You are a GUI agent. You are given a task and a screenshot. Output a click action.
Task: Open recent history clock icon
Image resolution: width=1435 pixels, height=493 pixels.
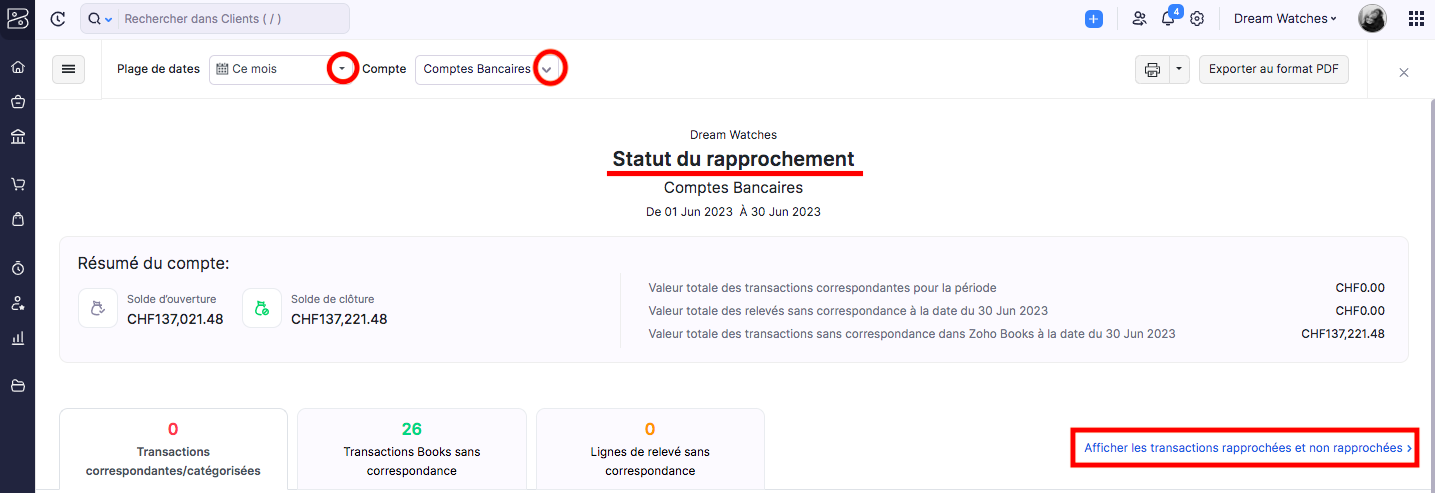(58, 18)
